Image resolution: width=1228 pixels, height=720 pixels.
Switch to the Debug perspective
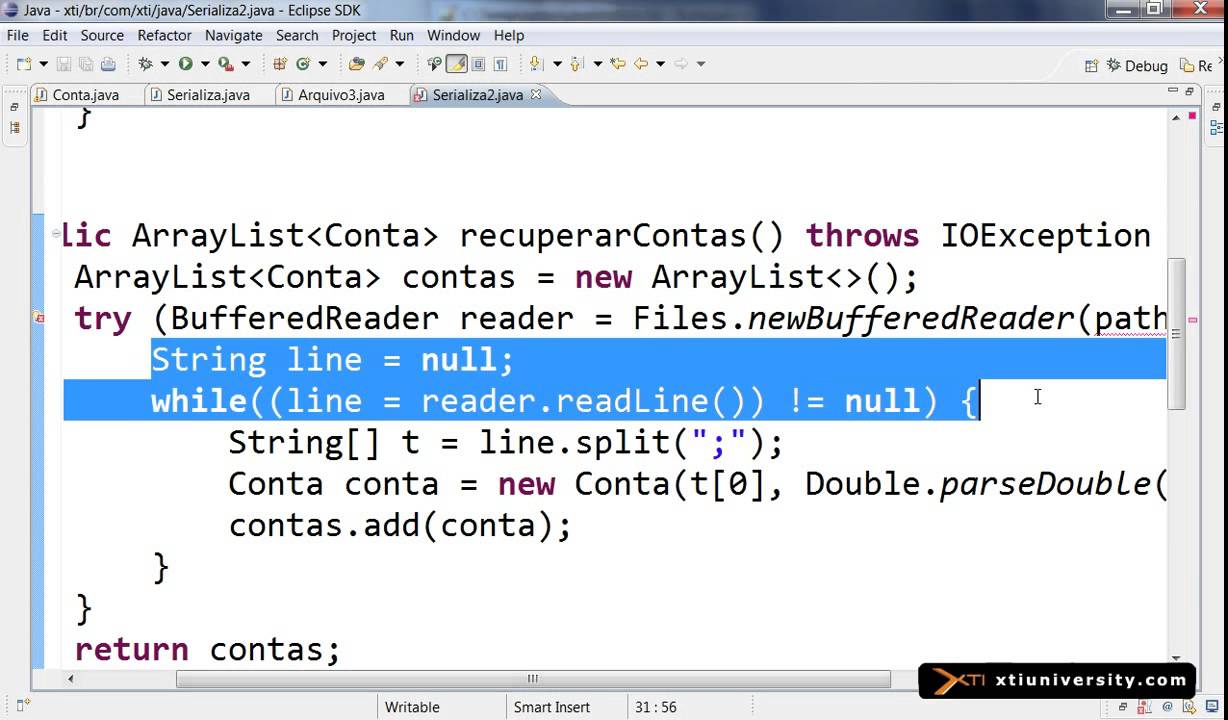click(x=1137, y=66)
